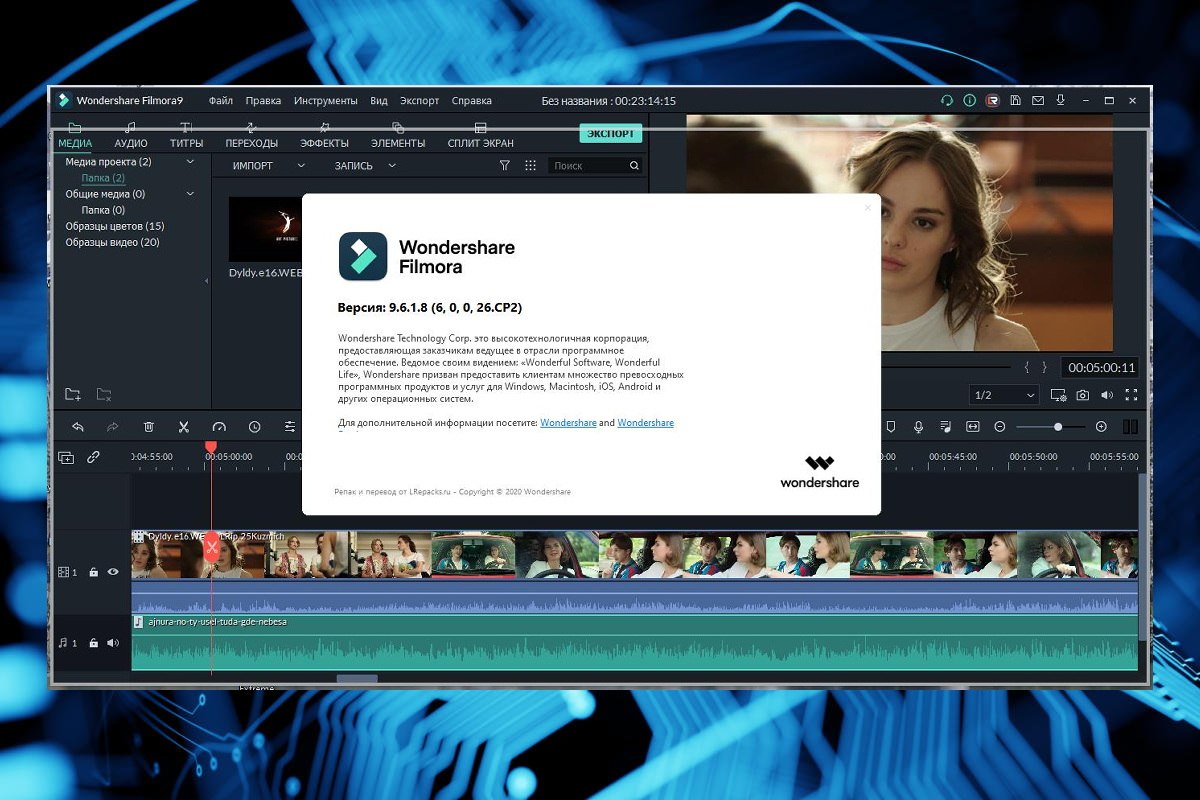Toggle the lock on video track 1
This screenshot has width=1200, height=800.
[x=93, y=572]
